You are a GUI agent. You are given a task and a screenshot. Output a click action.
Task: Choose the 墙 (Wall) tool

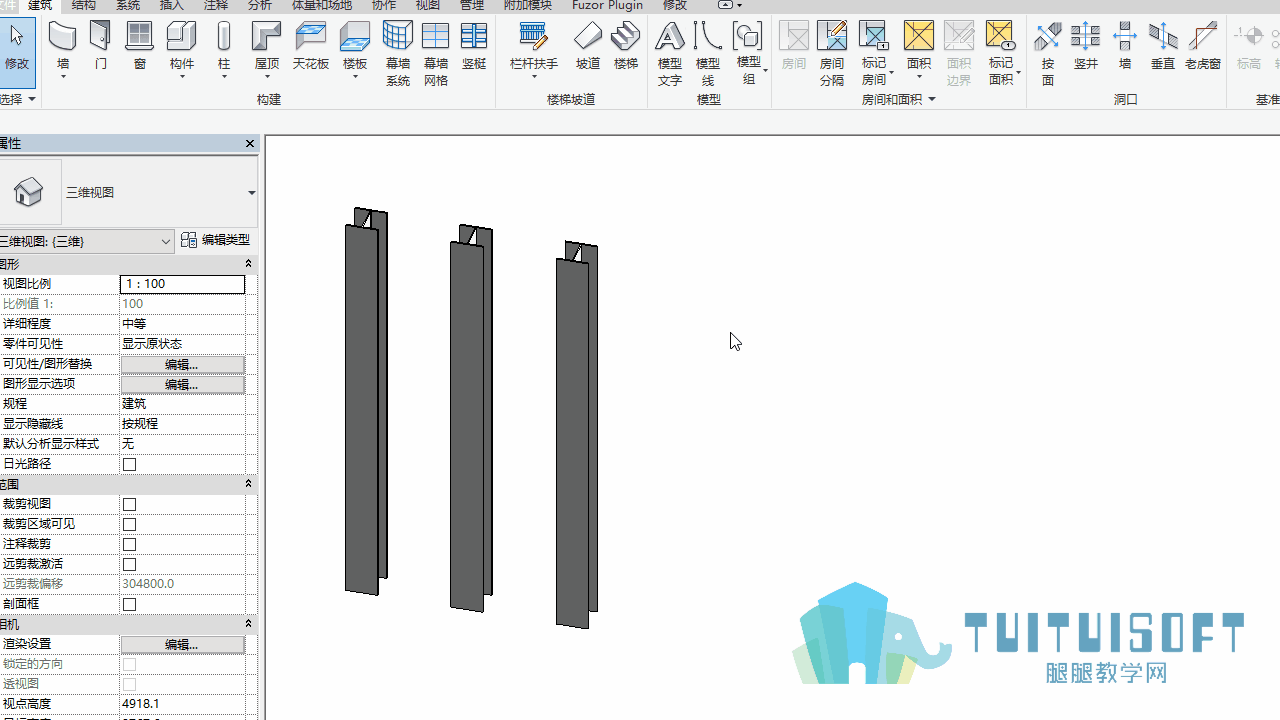[x=63, y=48]
